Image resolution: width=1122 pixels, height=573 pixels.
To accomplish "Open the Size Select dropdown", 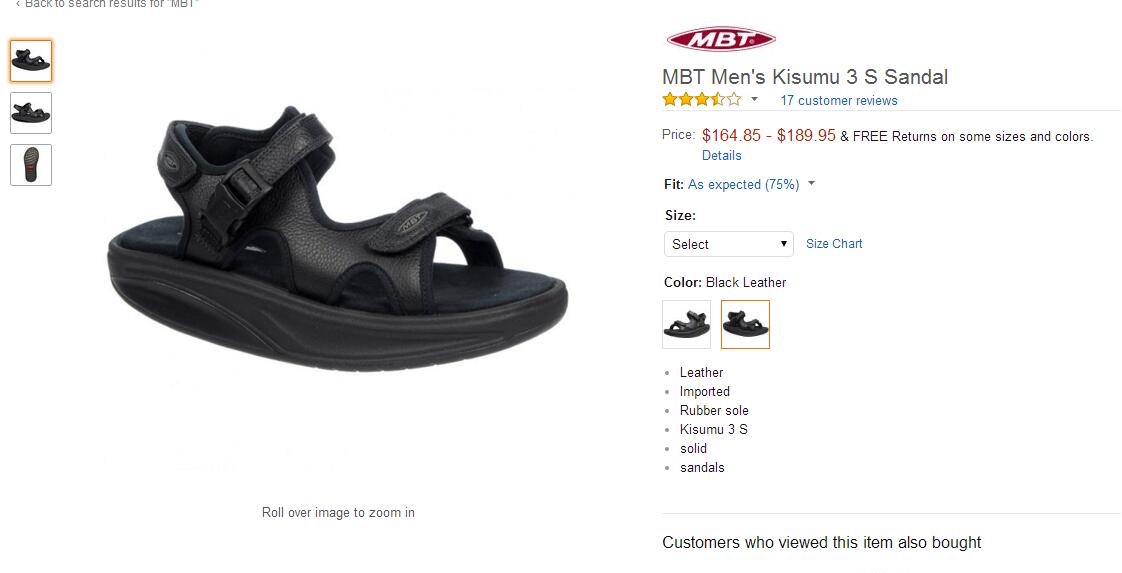I will (728, 244).
